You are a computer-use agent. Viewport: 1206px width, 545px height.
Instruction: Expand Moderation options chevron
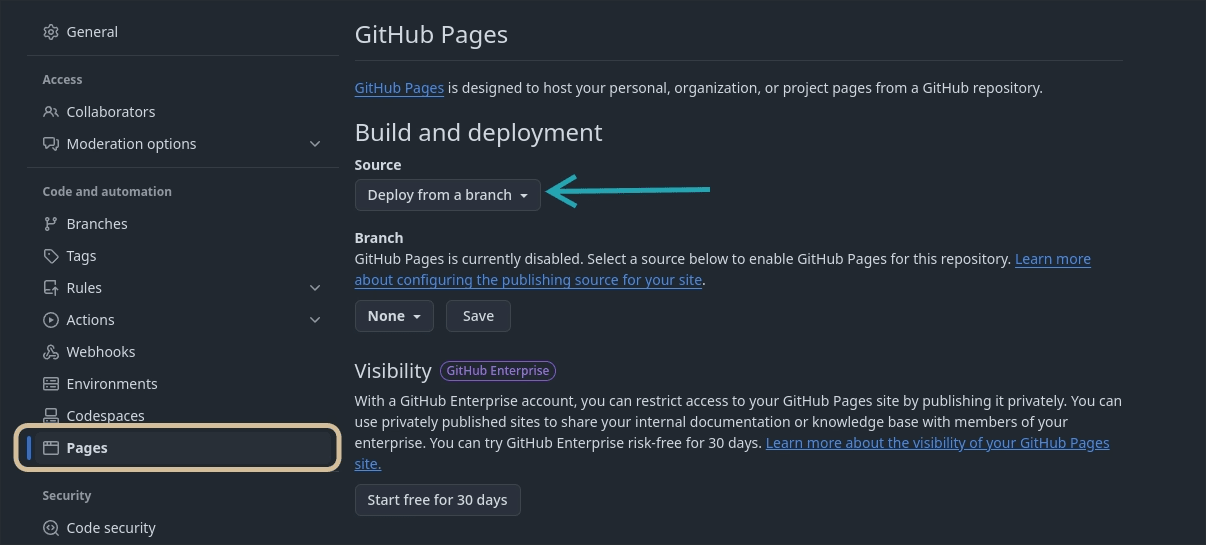coord(315,144)
